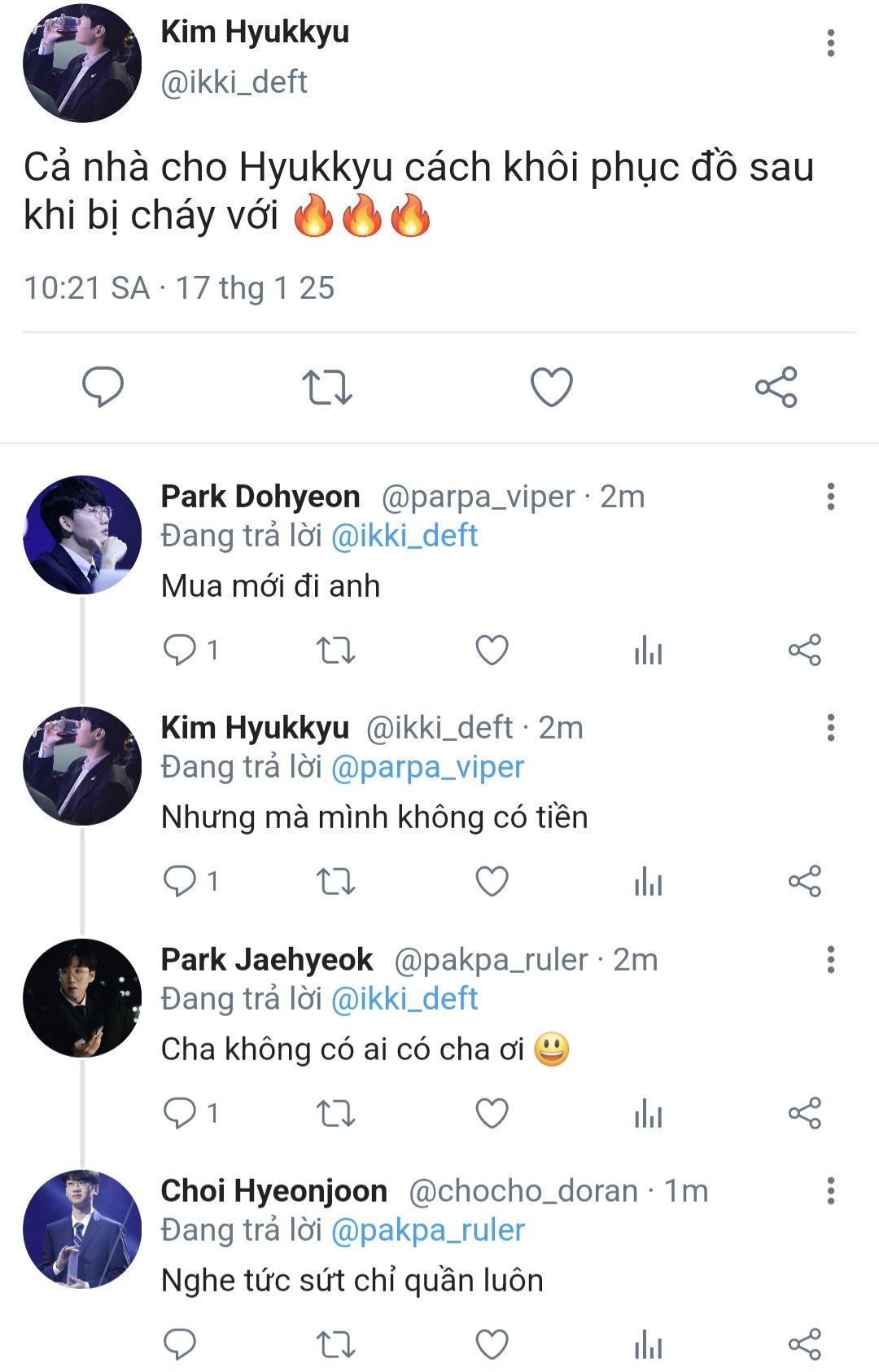Retweet Park Dohyeon's reply
Viewport: 879px width, 1372px height.
[335, 651]
